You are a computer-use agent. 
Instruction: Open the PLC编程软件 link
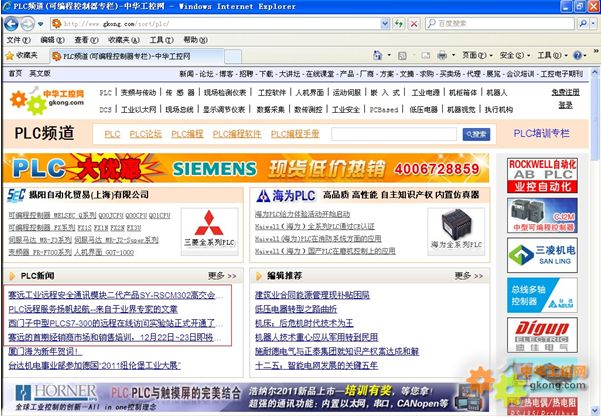tap(237, 134)
